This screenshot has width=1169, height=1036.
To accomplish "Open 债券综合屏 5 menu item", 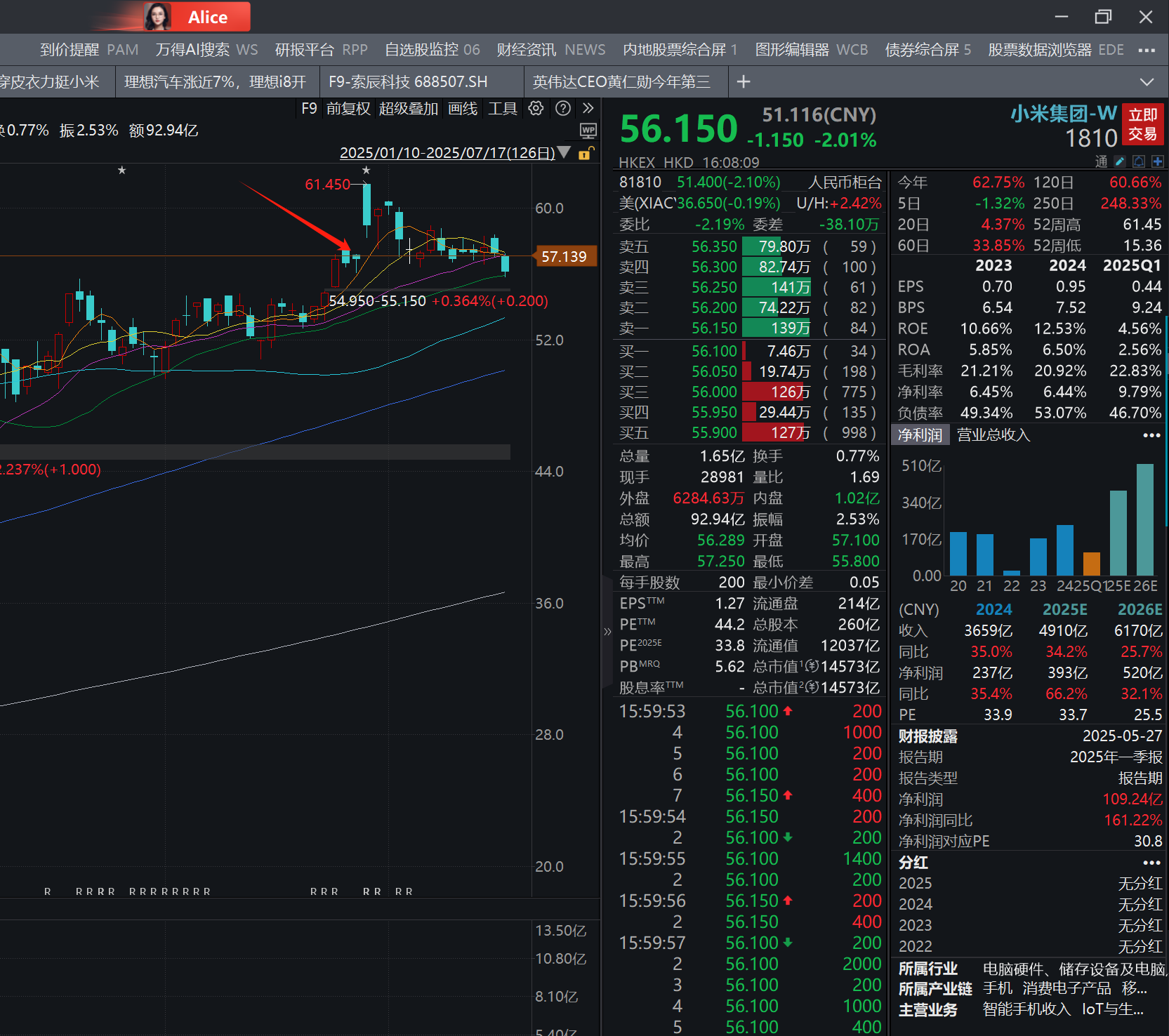I will 927,50.
